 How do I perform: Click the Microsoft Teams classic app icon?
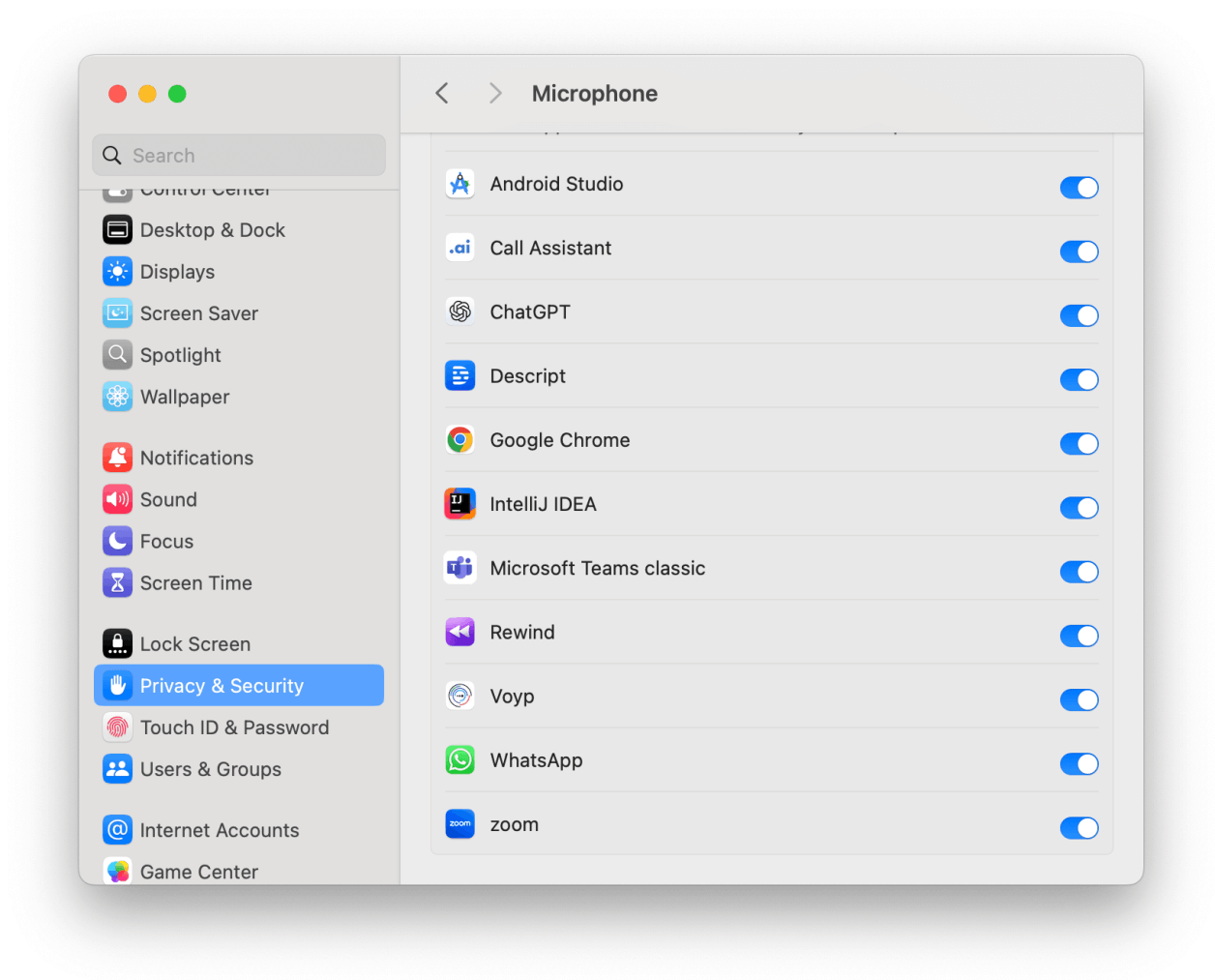pos(459,568)
